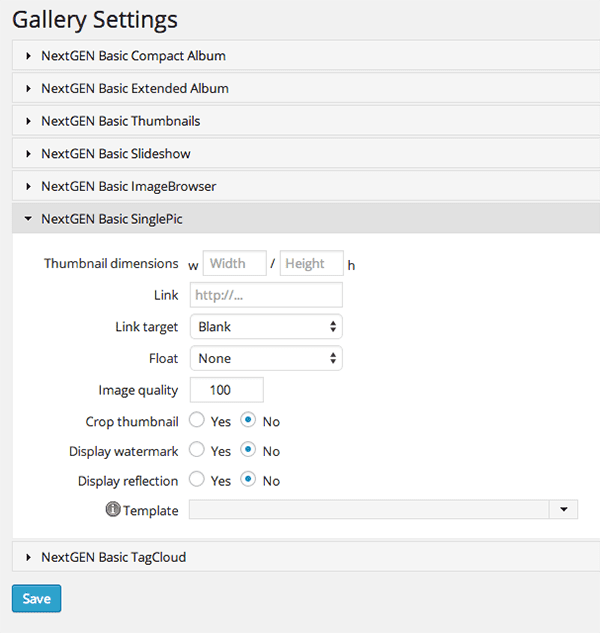Screen dimensions: 600x633
Task: Click NextGEN Basic SinglePic section title
Action: 112,219
